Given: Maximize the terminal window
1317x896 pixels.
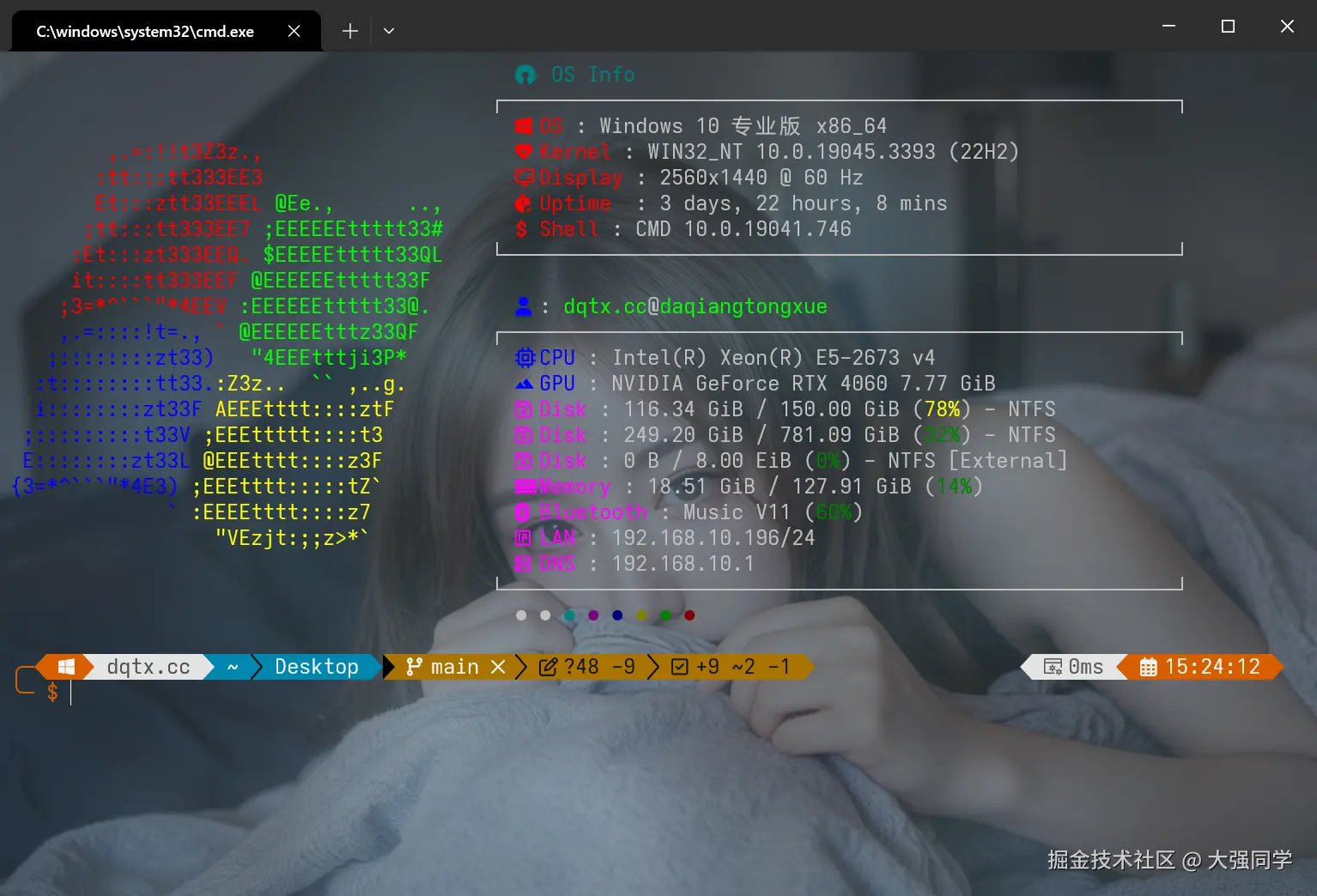Looking at the screenshot, I should [1228, 27].
